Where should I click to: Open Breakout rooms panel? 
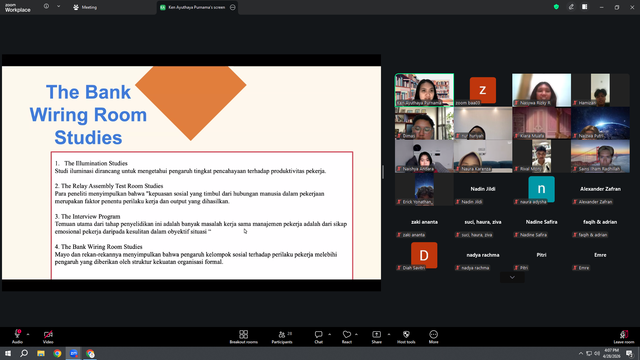coord(244,337)
